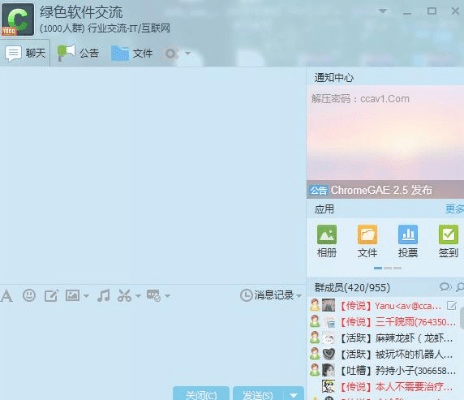Click the 应用 section header
Image resolution: width=464 pixels, height=400 pixels.
point(324,209)
